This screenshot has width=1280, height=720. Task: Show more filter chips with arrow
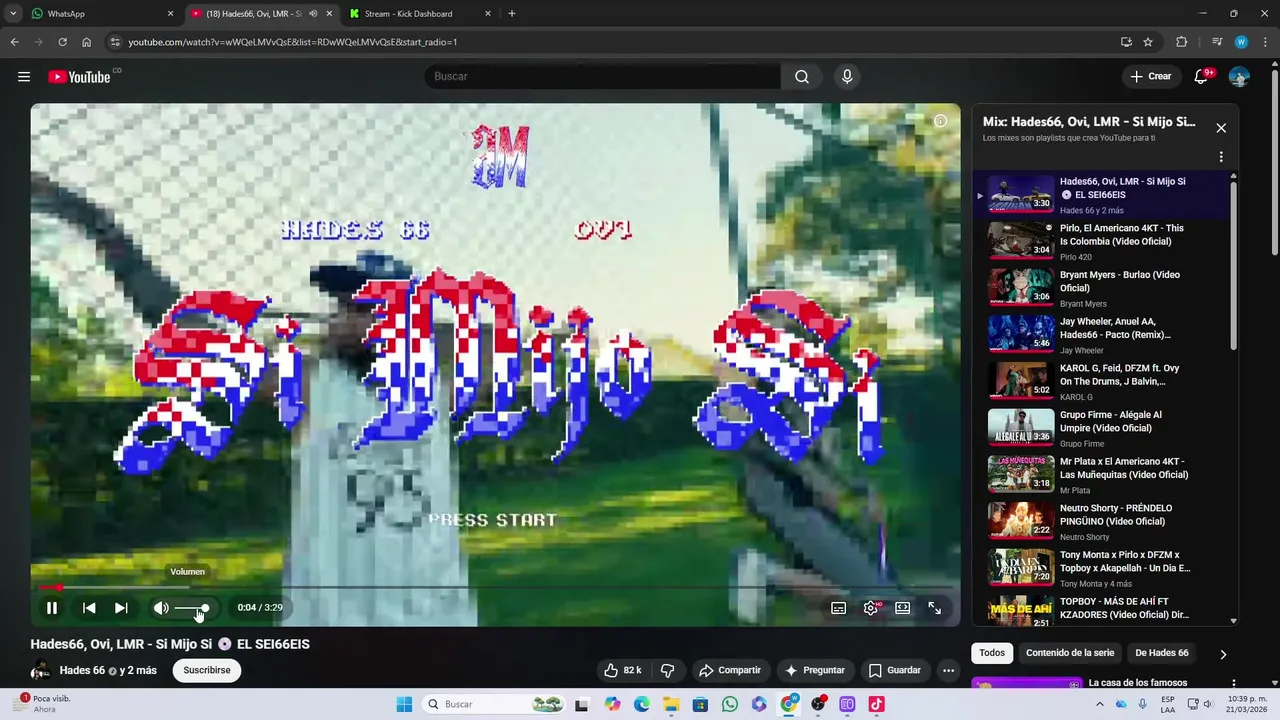(x=1223, y=654)
